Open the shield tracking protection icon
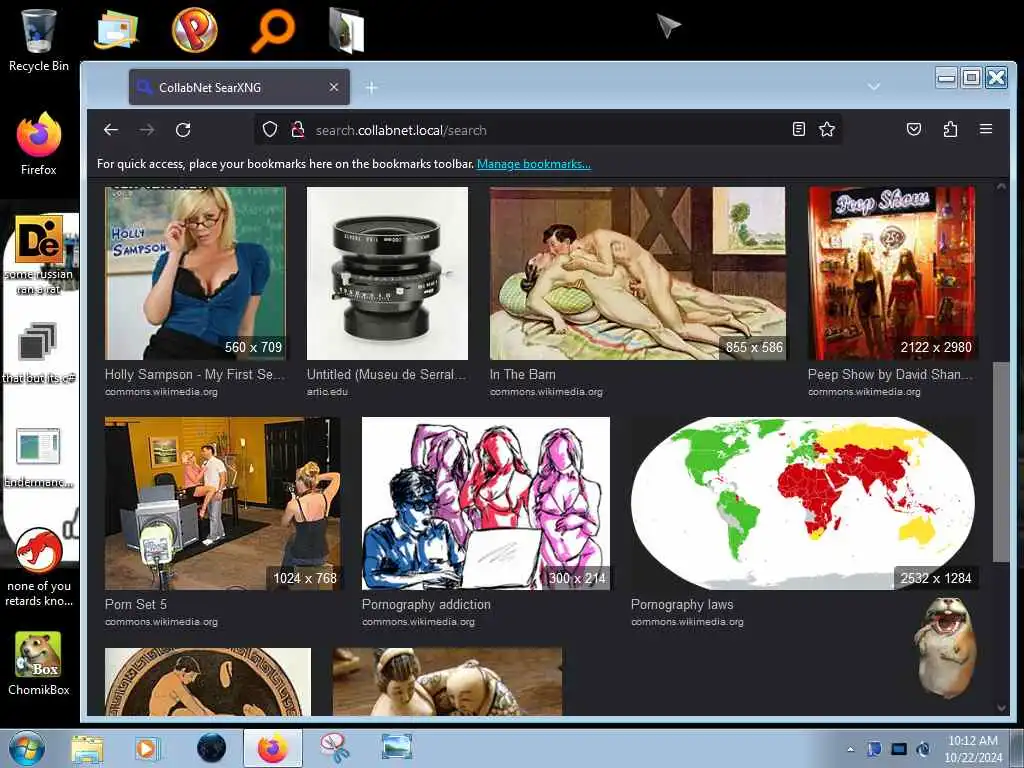 point(270,130)
